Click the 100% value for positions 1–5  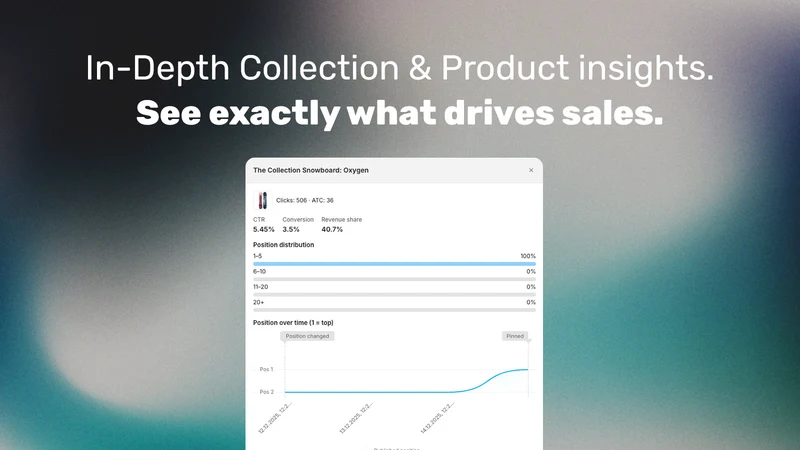(x=528, y=256)
